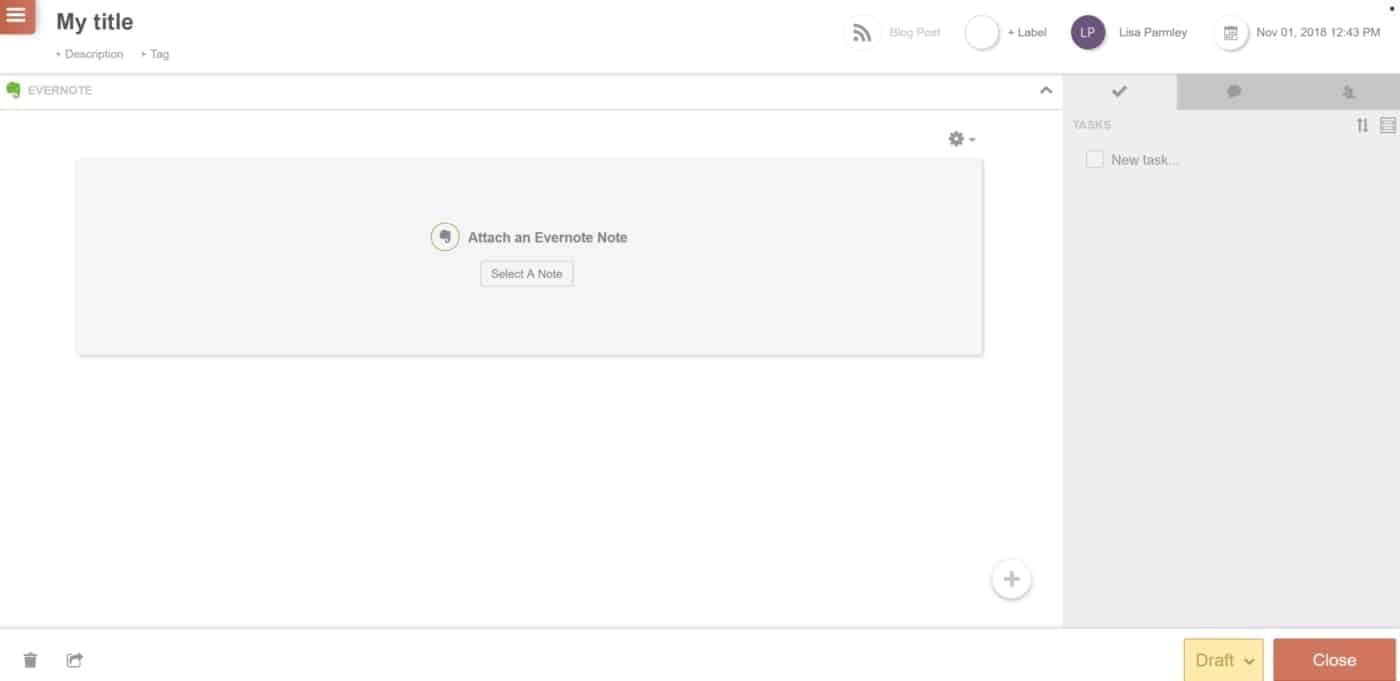Open the Draft status dropdown
This screenshot has height=681, width=1400.
[1224, 660]
